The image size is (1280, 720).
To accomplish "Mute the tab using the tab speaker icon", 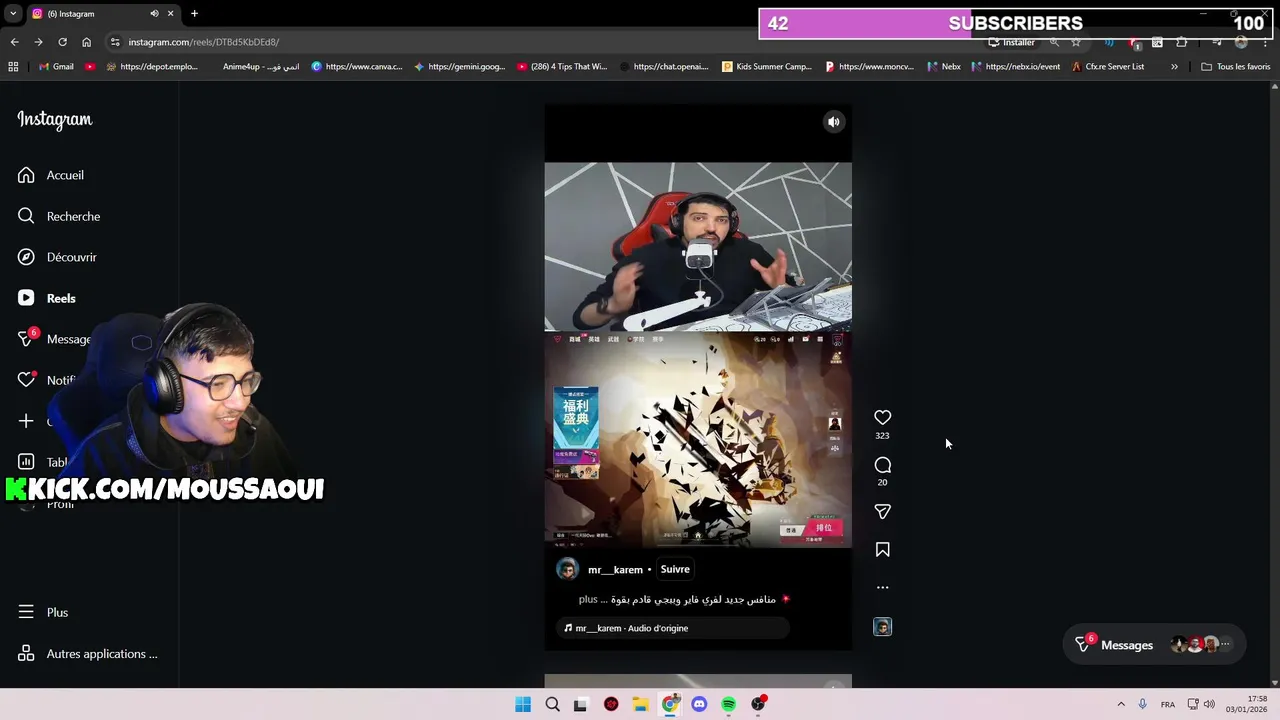I will click(154, 14).
